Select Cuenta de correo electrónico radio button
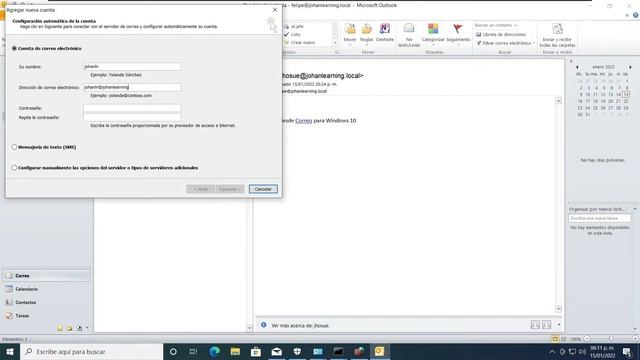 (14, 48)
